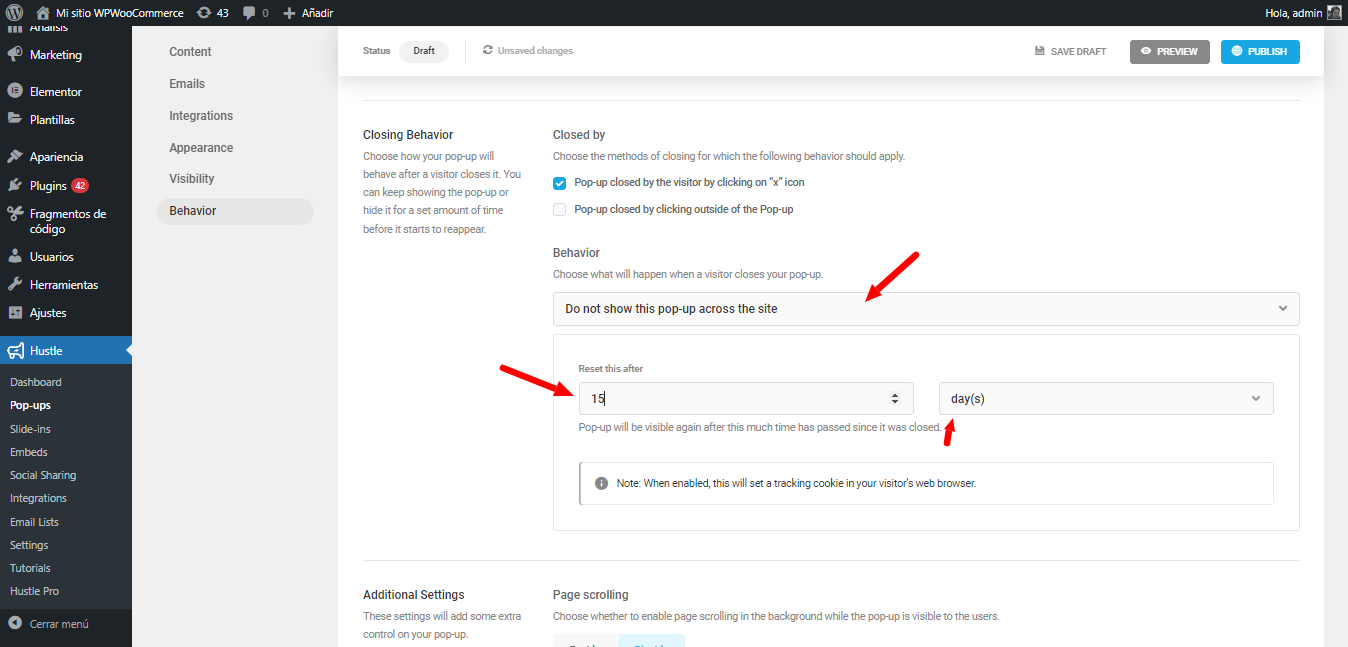Screen dimensions: 1348x647
Task: Click the Apariencia brush icon
Action: coord(15,157)
